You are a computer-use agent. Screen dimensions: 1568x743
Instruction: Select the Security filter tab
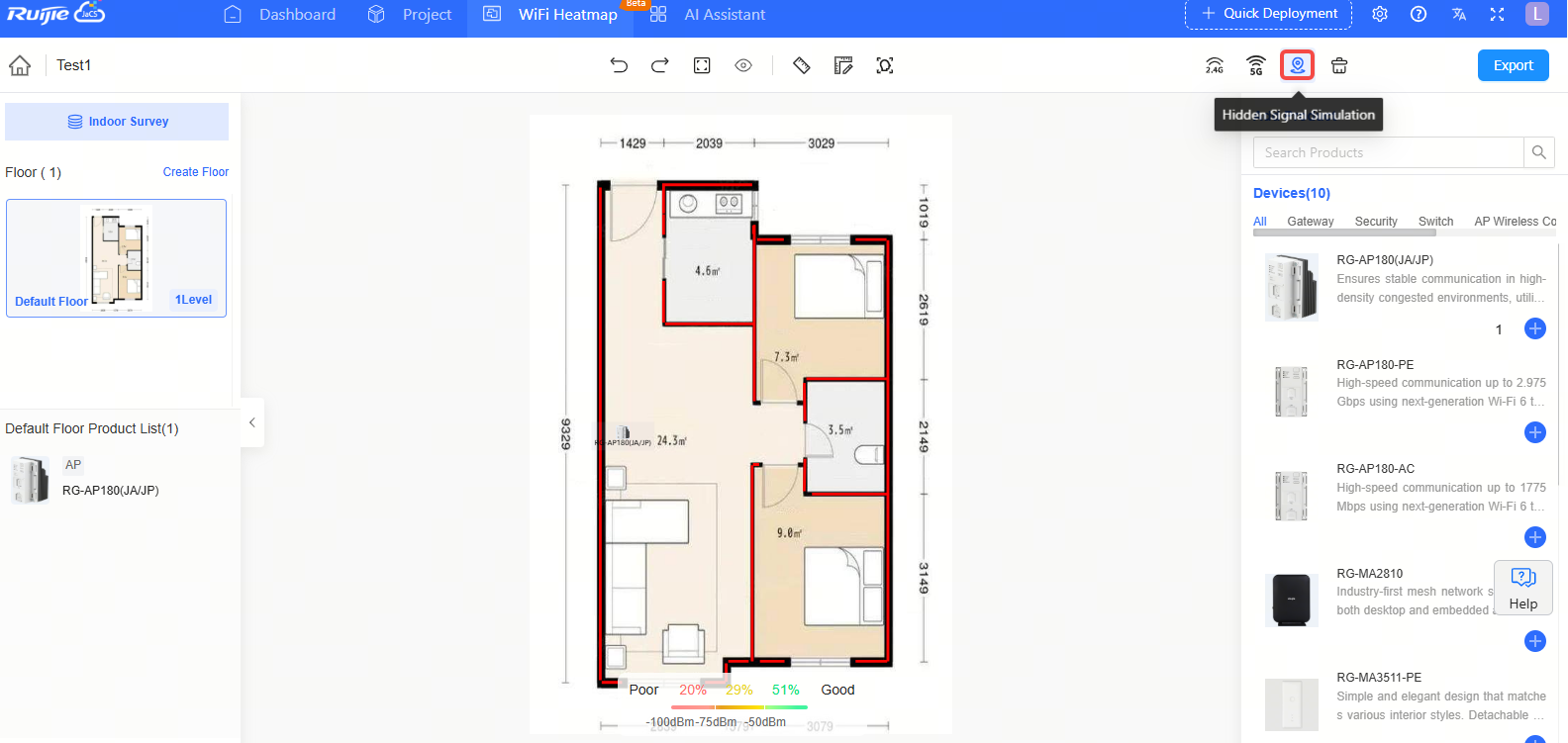[x=1376, y=222]
